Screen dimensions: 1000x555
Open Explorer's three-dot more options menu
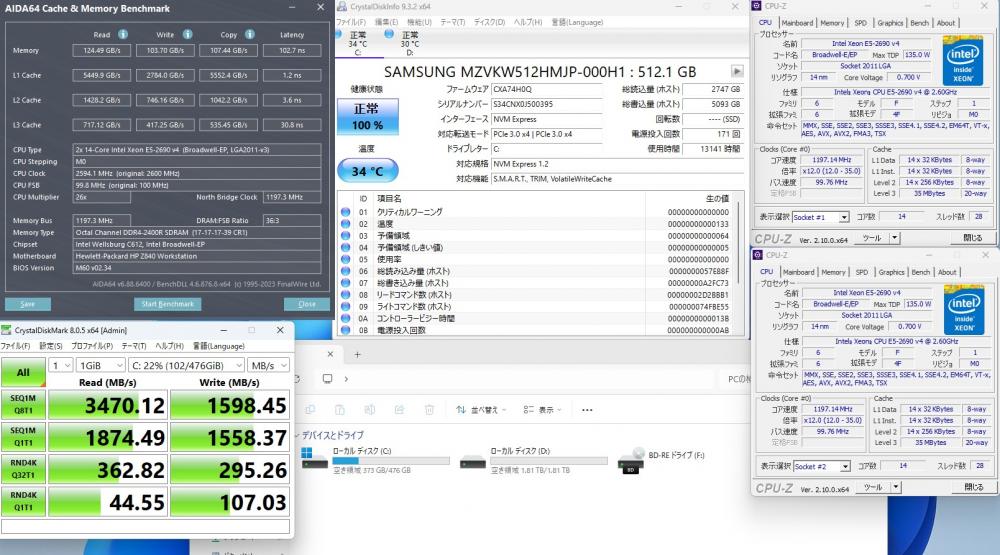pyautogui.click(x=587, y=410)
